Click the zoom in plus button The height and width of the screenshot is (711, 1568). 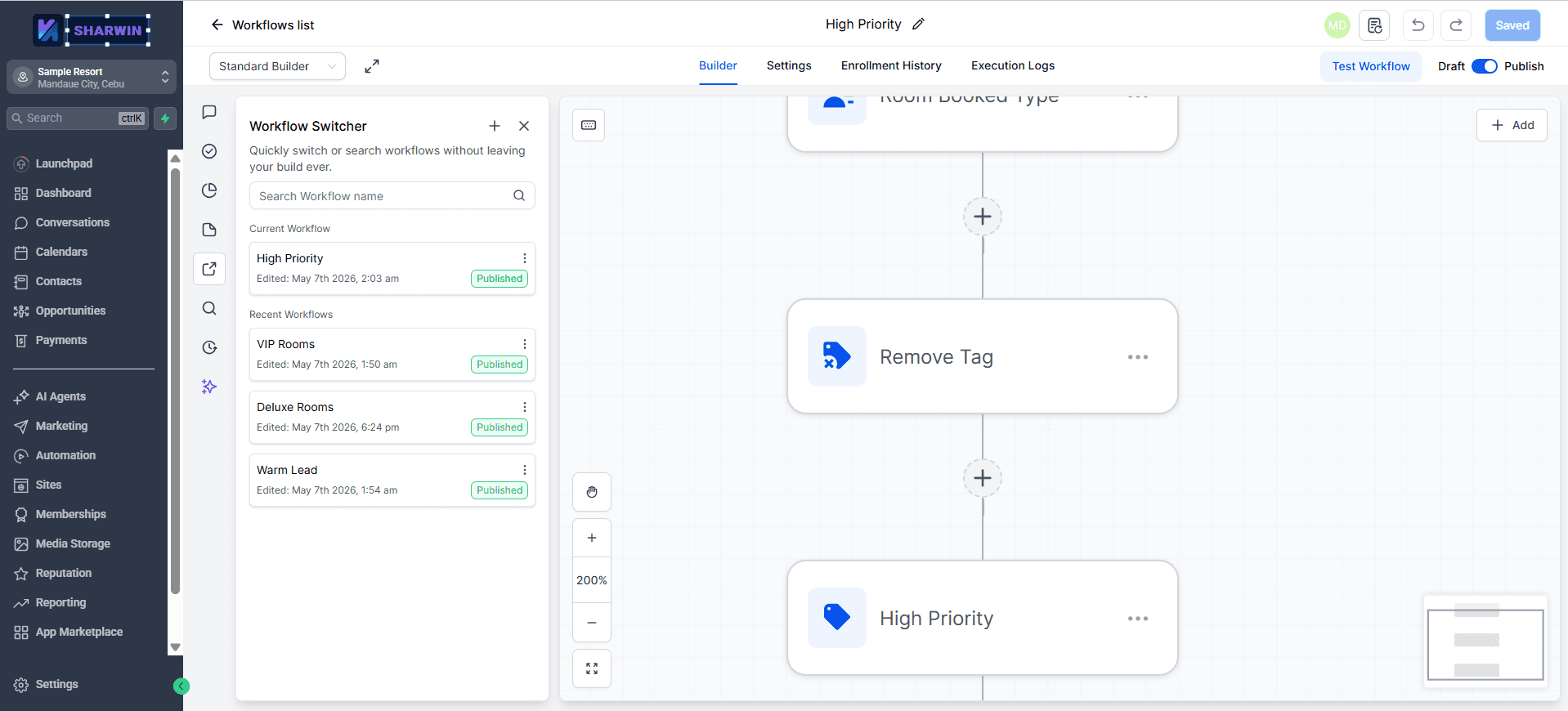(x=592, y=538)
